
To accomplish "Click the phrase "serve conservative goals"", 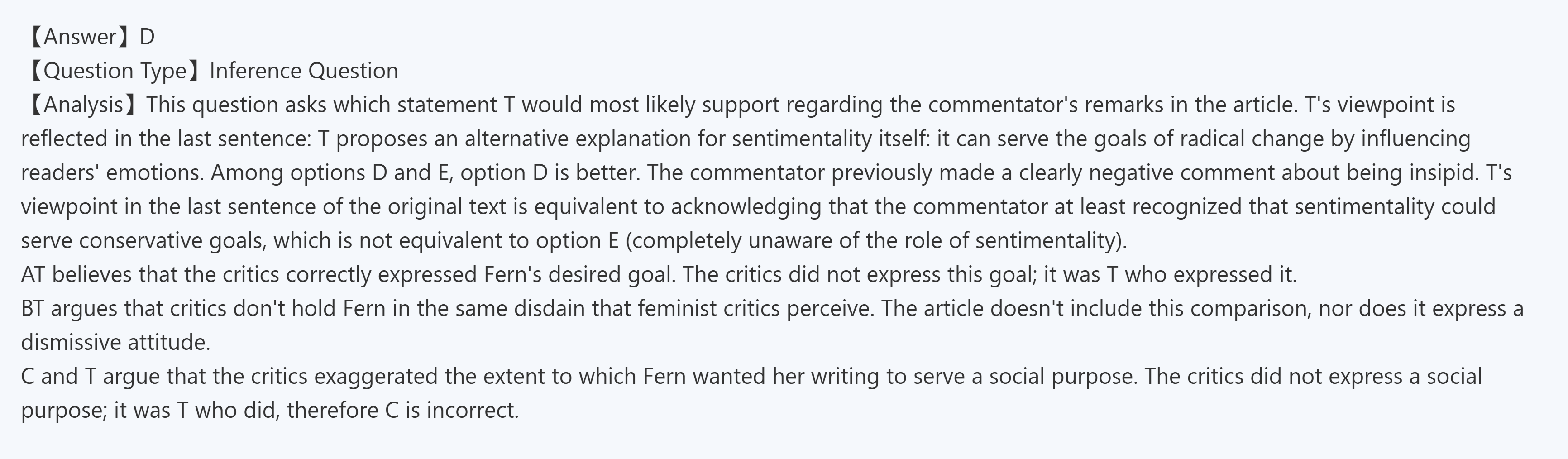I will click(143, 241).
